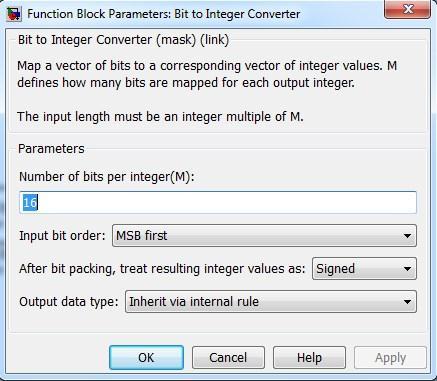Click the dialog title bar text
The height and width of the screenshot is (381, 437).
[x=163, y=14]
